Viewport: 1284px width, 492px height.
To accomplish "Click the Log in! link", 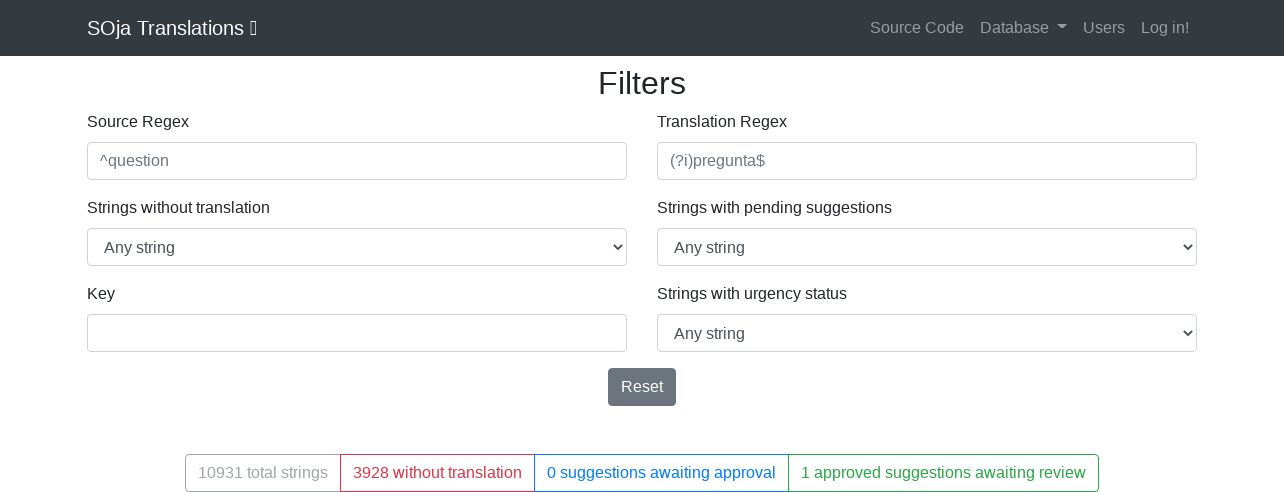I will coord(1165,28).
